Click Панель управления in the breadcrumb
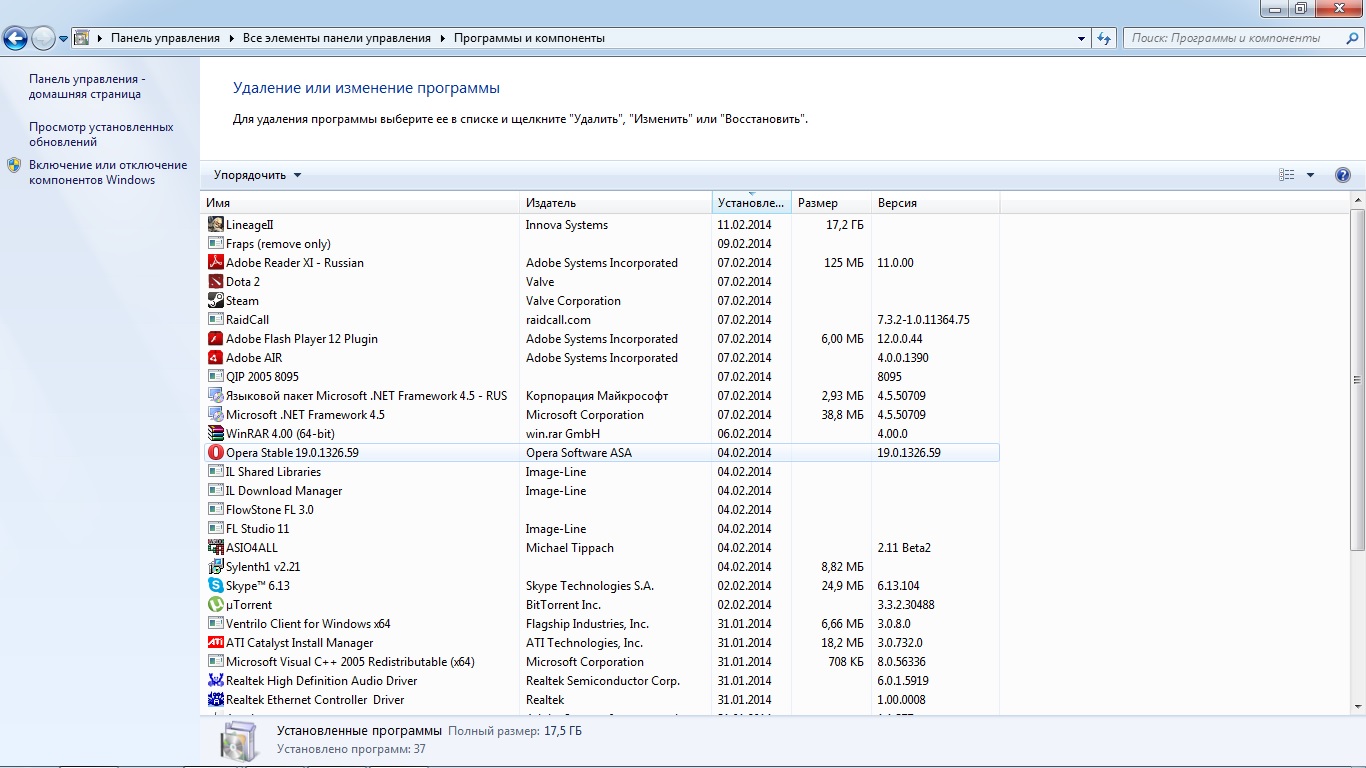This screenshot has width=1366, height=768. (x=165, y=38)
